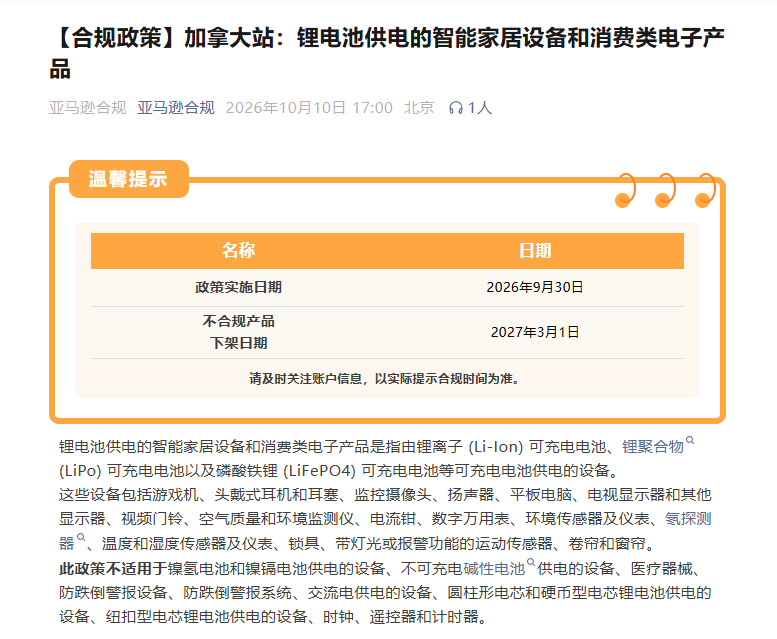Click the 2026年9月30日 date cell
This screenshot has height=639, width=777.
click(535, 287)
